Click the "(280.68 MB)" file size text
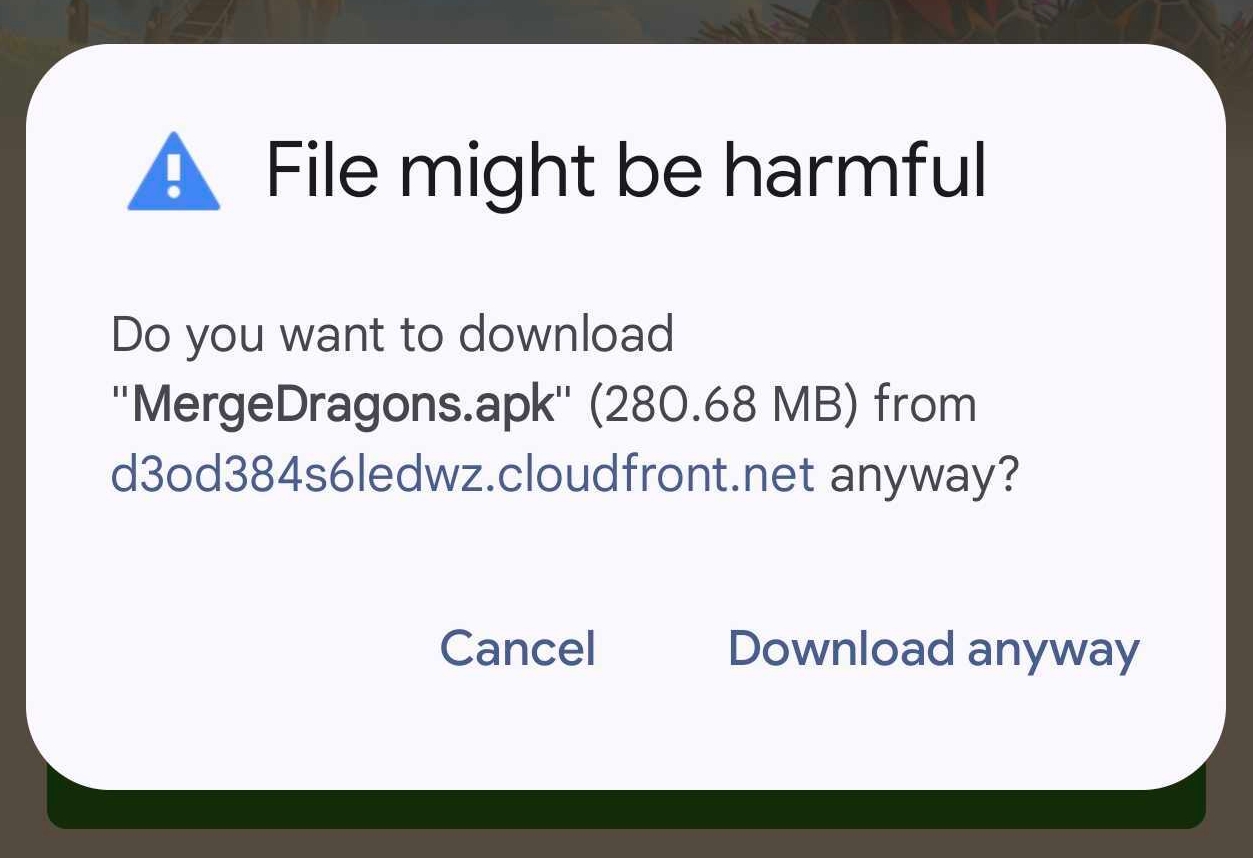This screenshot has width=1253, height=858. tap(723, 405)
